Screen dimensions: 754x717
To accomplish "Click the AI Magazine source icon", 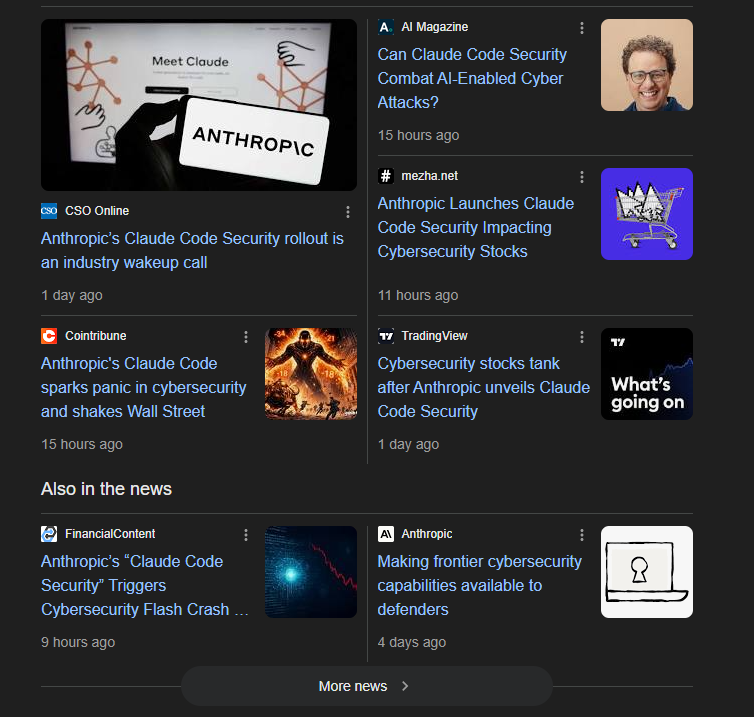I will [386, 27].
